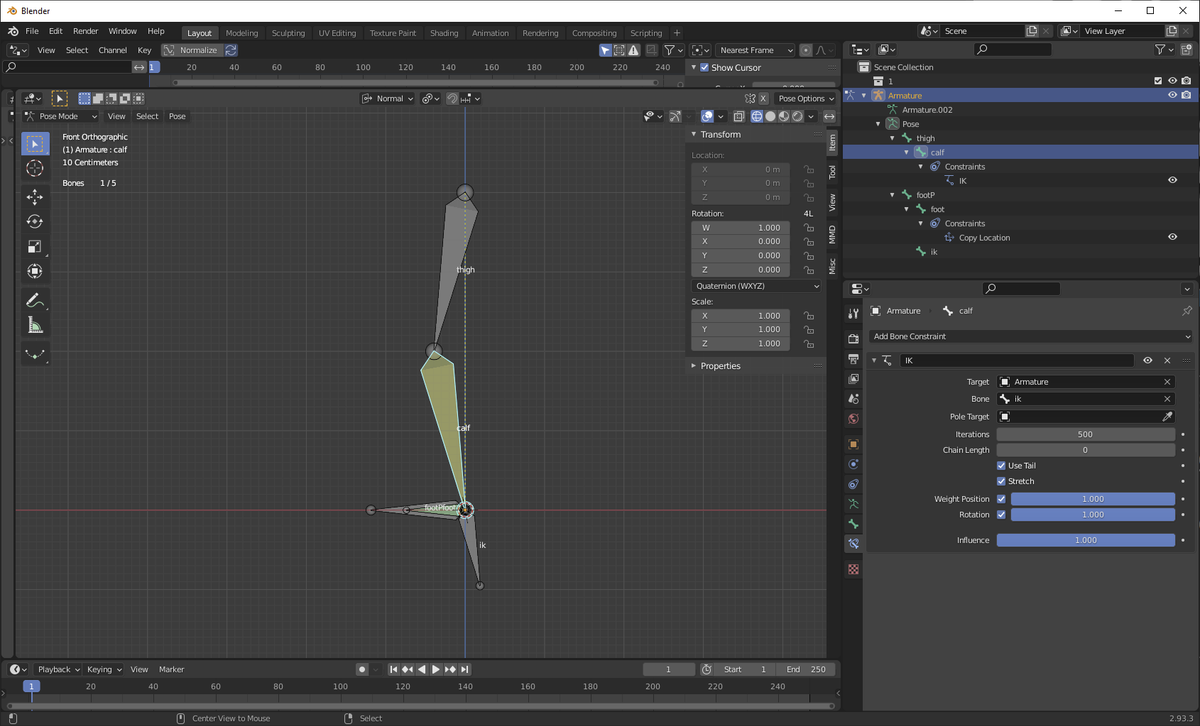Select the Measure tool

tap(35, 325)
